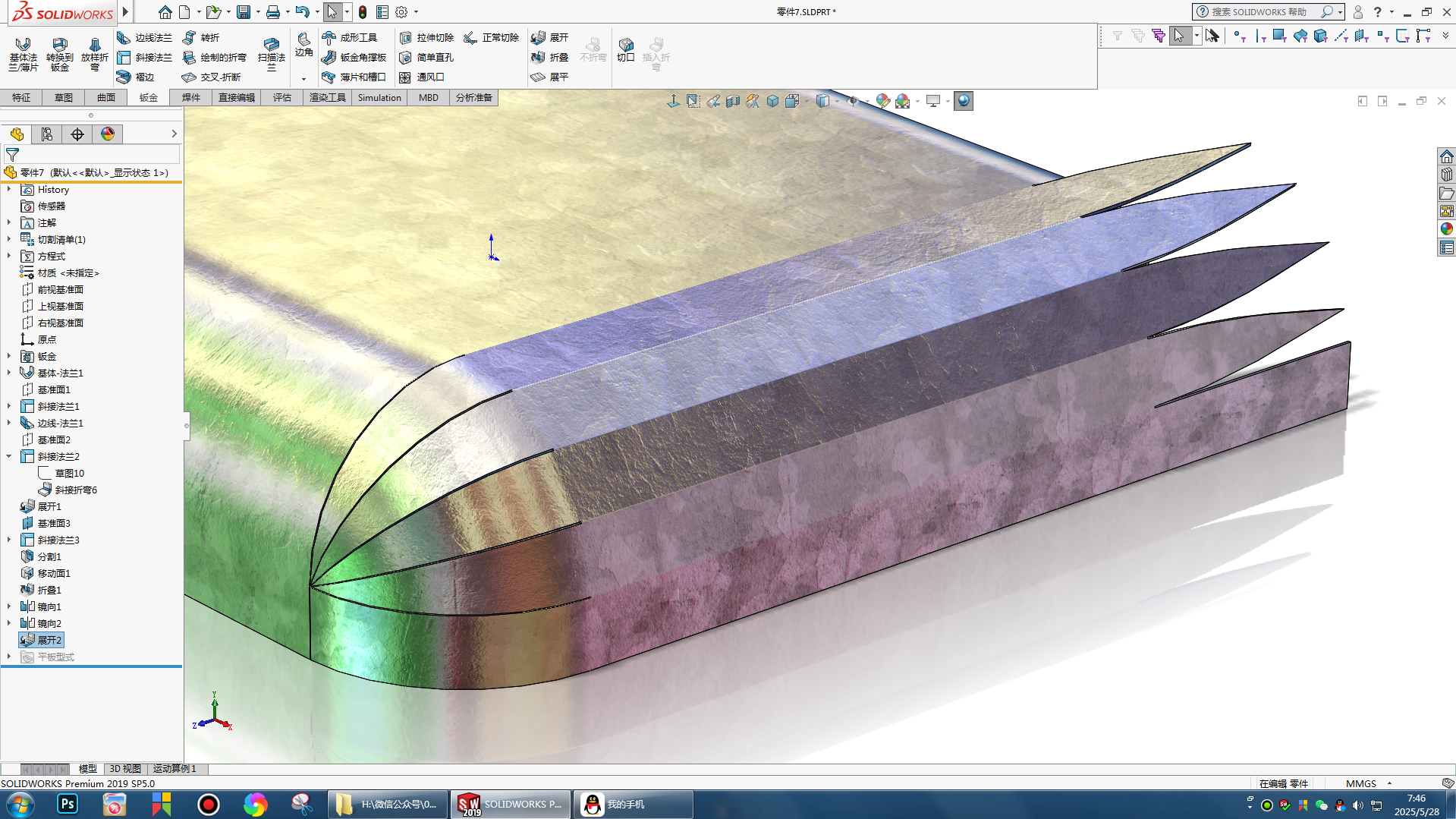1456x819 pixels.
Task: Click the 通风口 vent tool
Action: (422, 77)
